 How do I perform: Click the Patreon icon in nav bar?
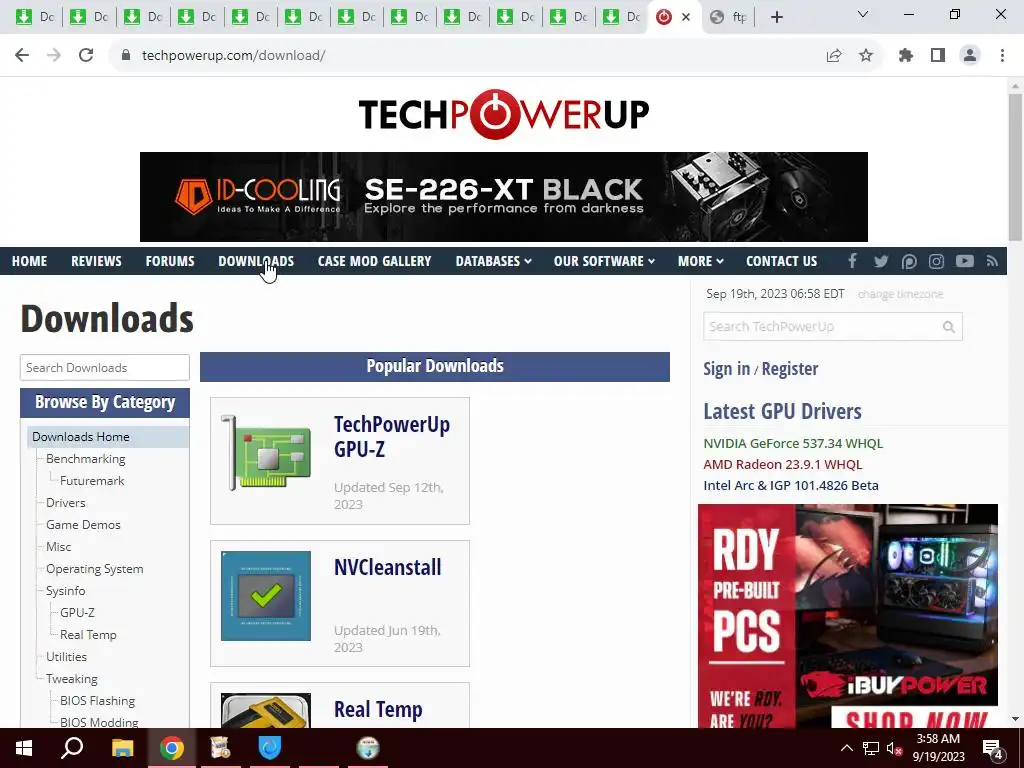point(908,261)
